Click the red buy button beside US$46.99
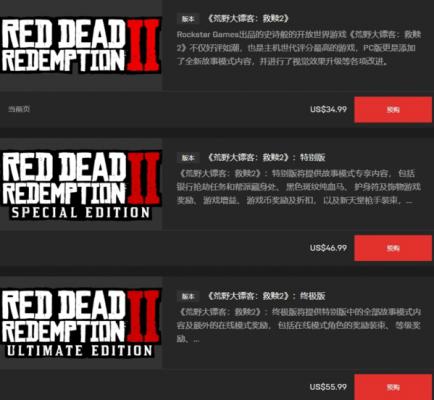The width and height of the screenshot is (434, 400). pos(393,248)
